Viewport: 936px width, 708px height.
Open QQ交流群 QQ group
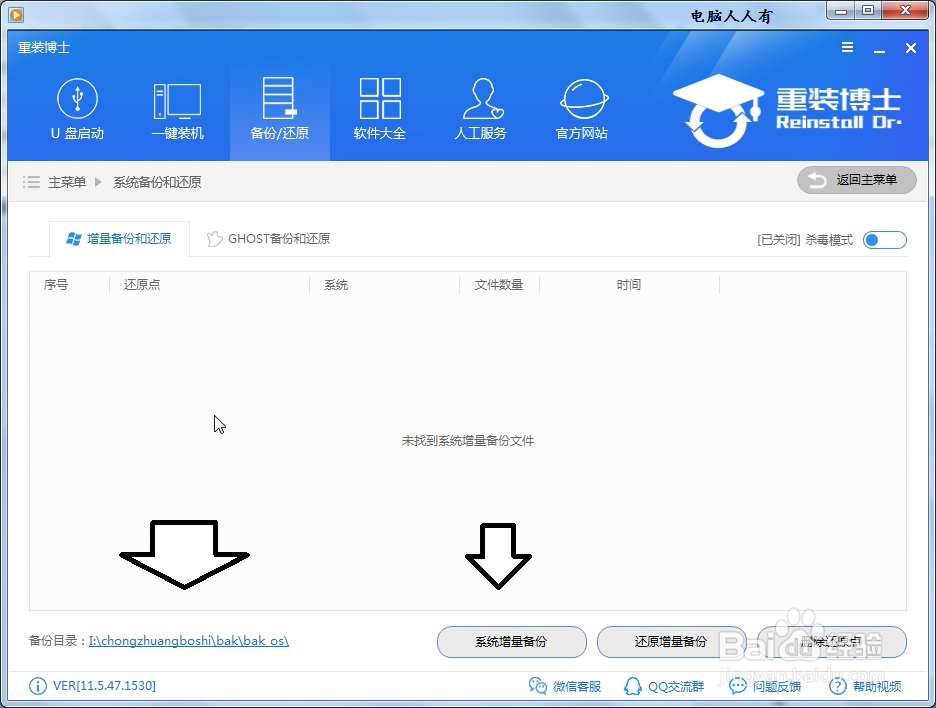tap(664, 687)
